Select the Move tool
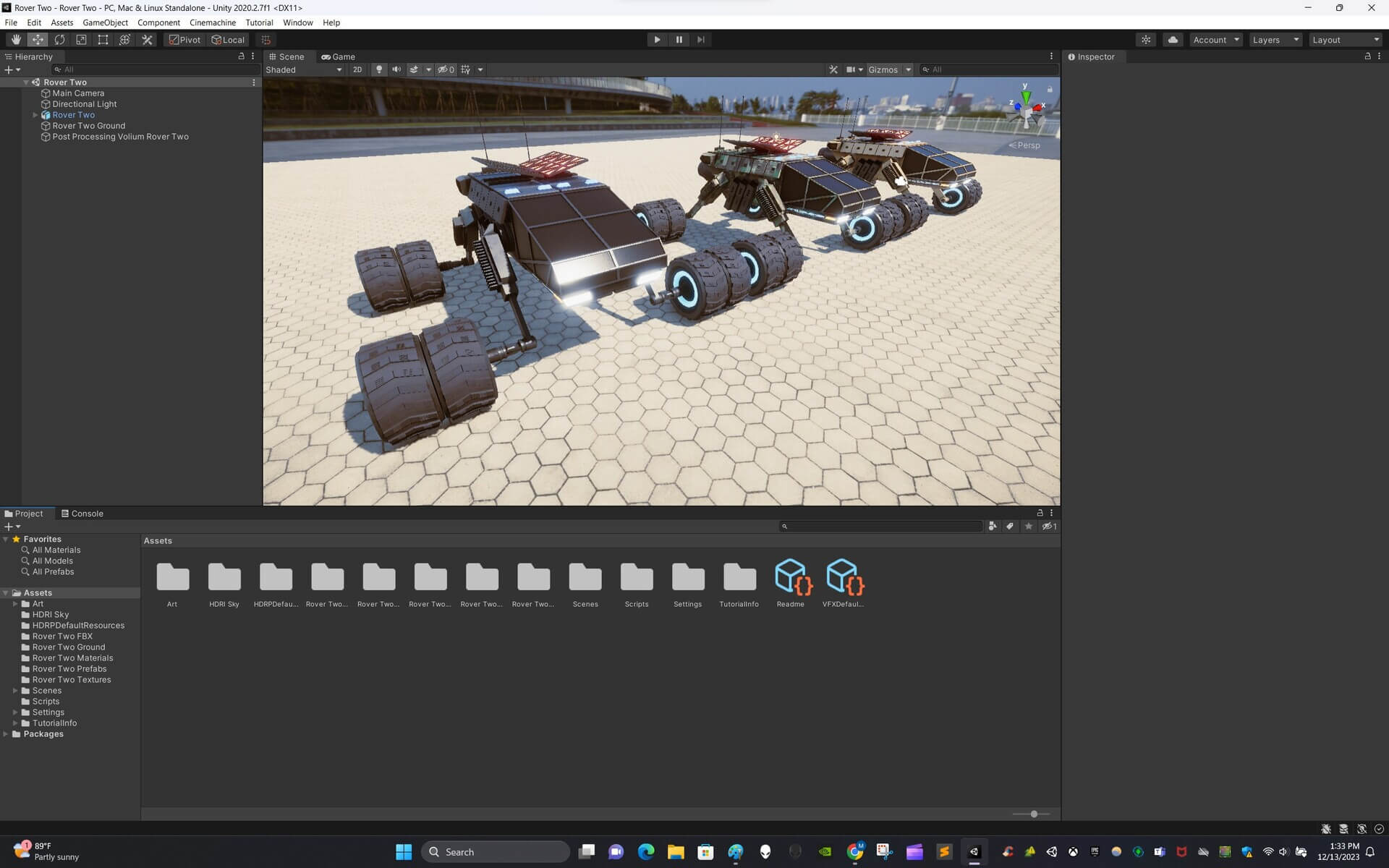 (38, 40)
